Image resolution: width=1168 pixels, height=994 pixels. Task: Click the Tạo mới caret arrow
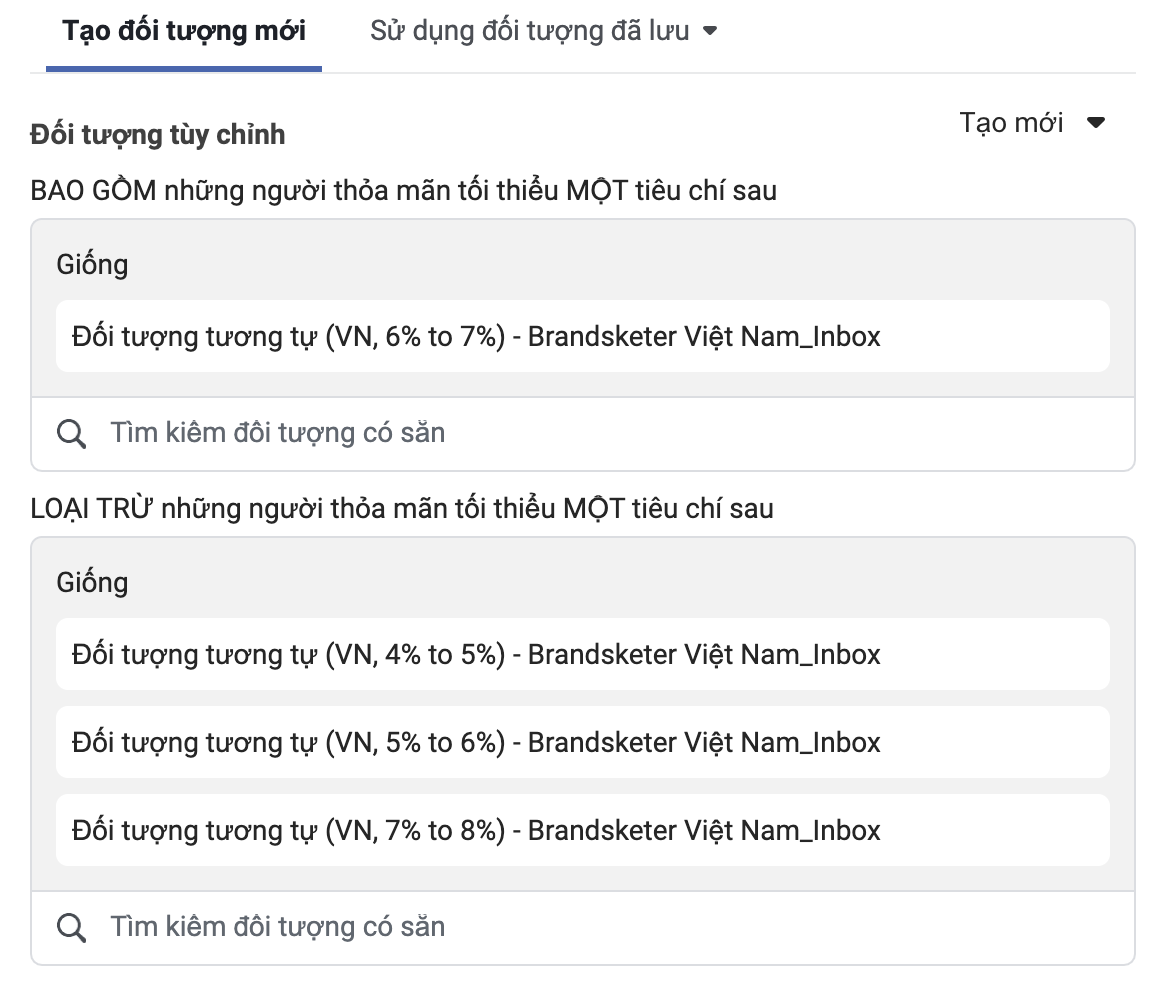click(x=1096, y=123)
